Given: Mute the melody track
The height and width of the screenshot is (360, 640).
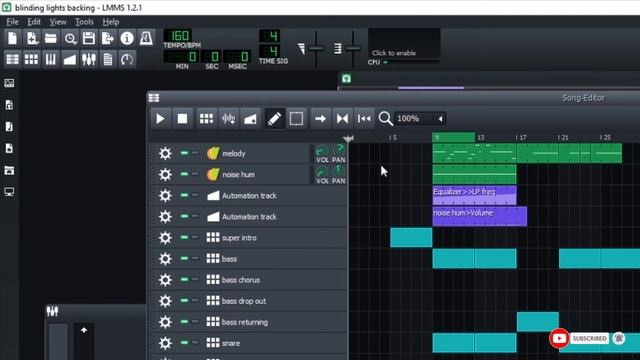Looking at the screenshot, I should (184, 153).
